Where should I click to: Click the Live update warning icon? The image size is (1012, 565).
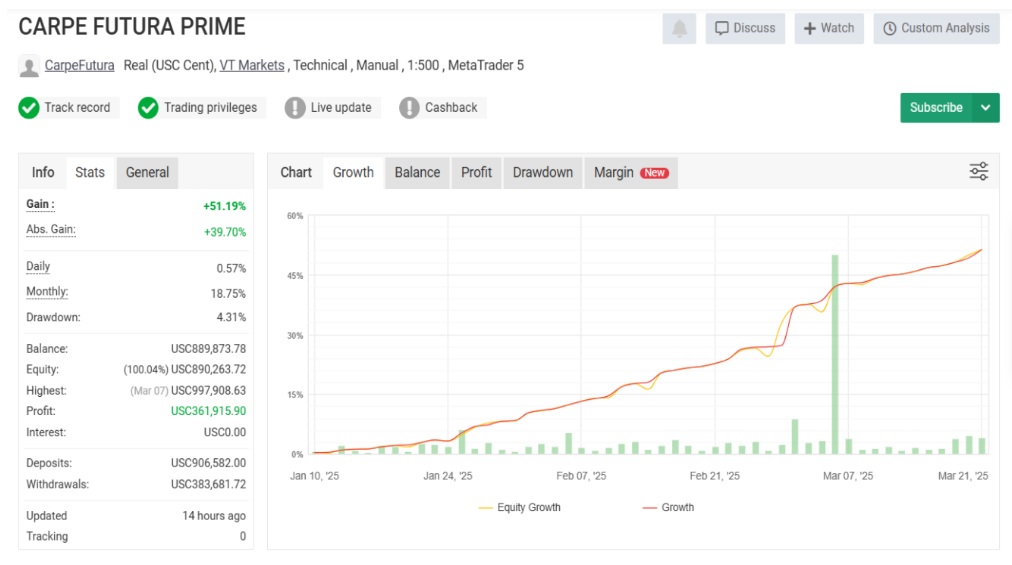pos(295,108)
